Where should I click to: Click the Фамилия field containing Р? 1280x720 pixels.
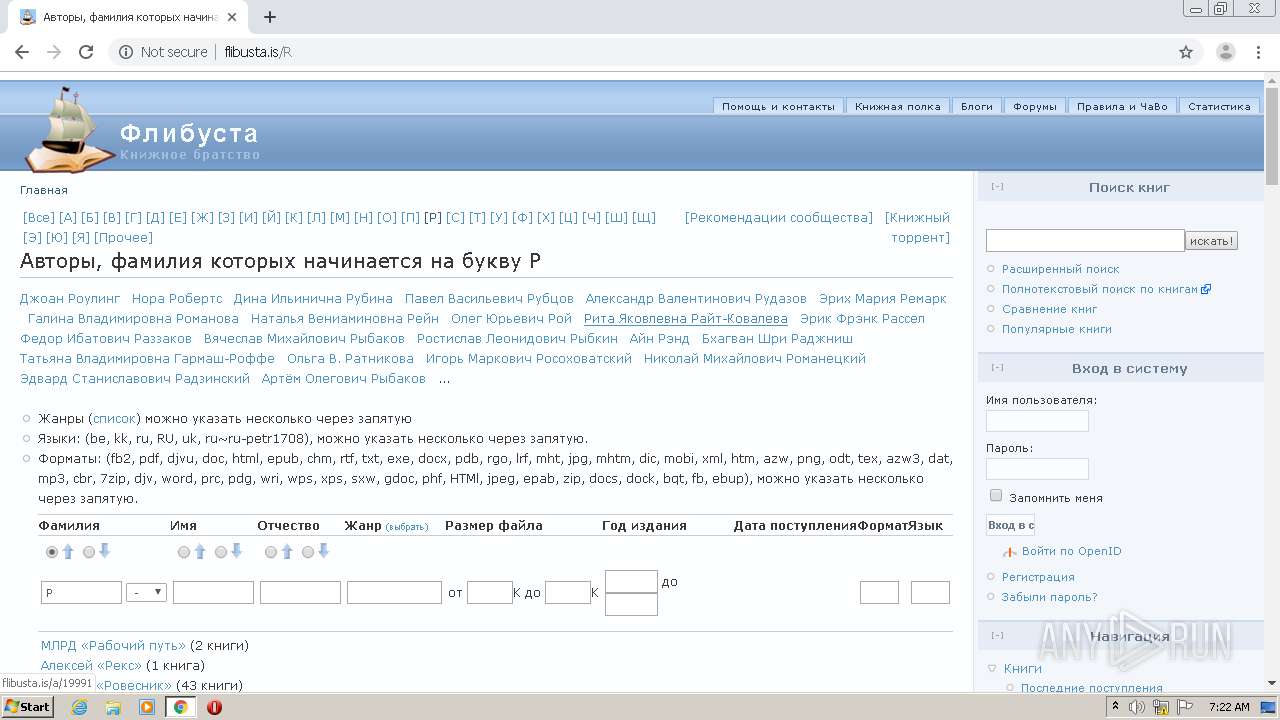[x=81, y=593]
